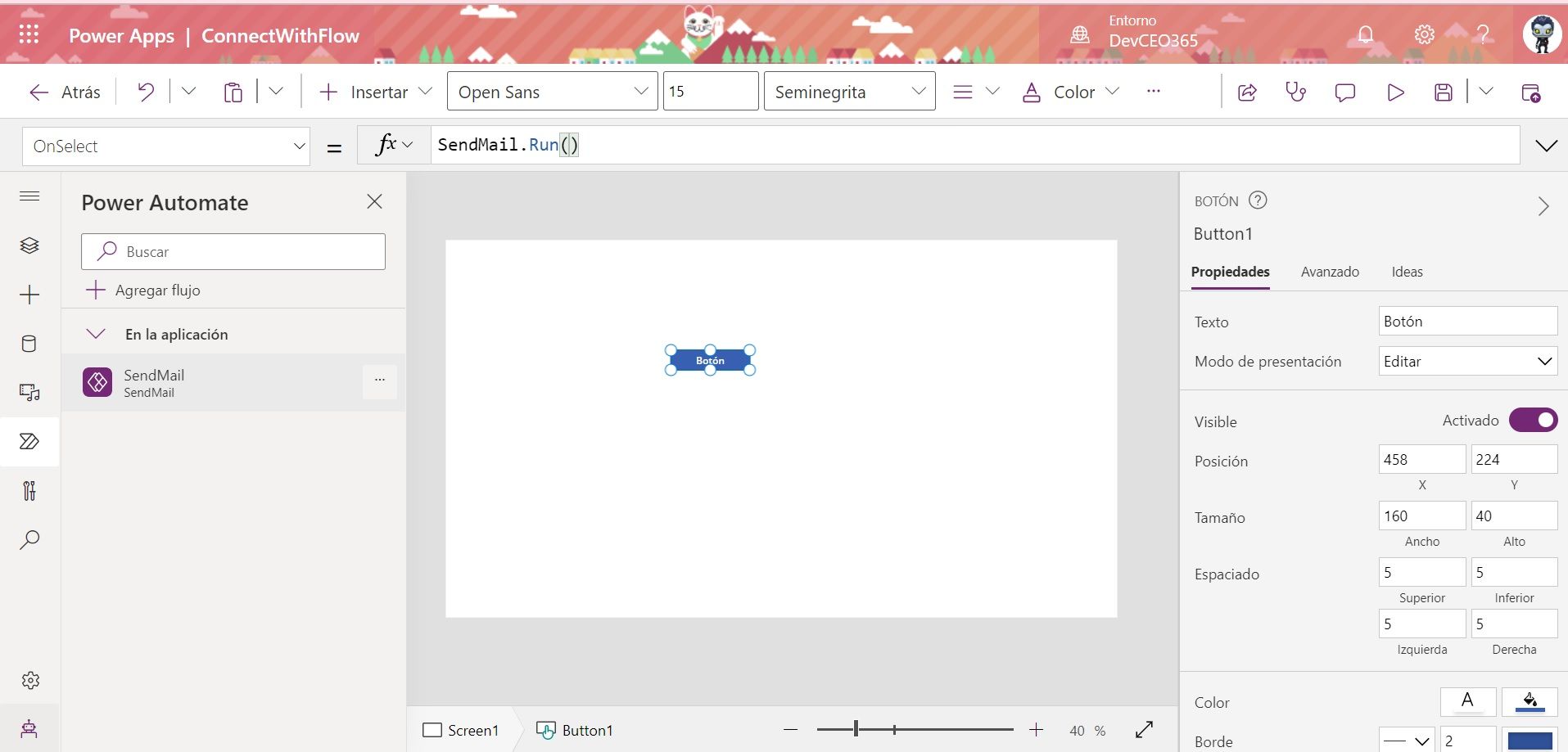Viewport: 1568px width, 752px height.
Task: Switch to the Ideas tab
Action: 1407,272
